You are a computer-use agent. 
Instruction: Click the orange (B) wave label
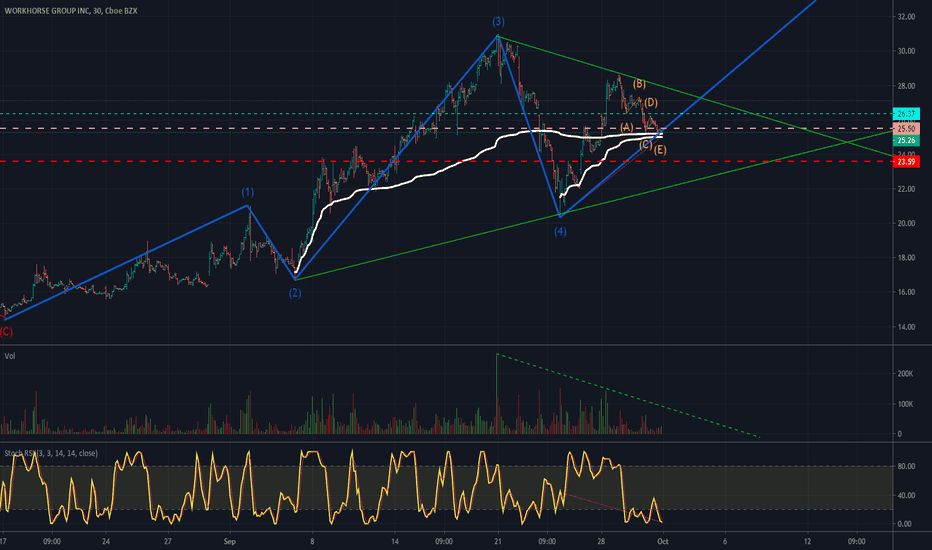(x=639, y=84)
